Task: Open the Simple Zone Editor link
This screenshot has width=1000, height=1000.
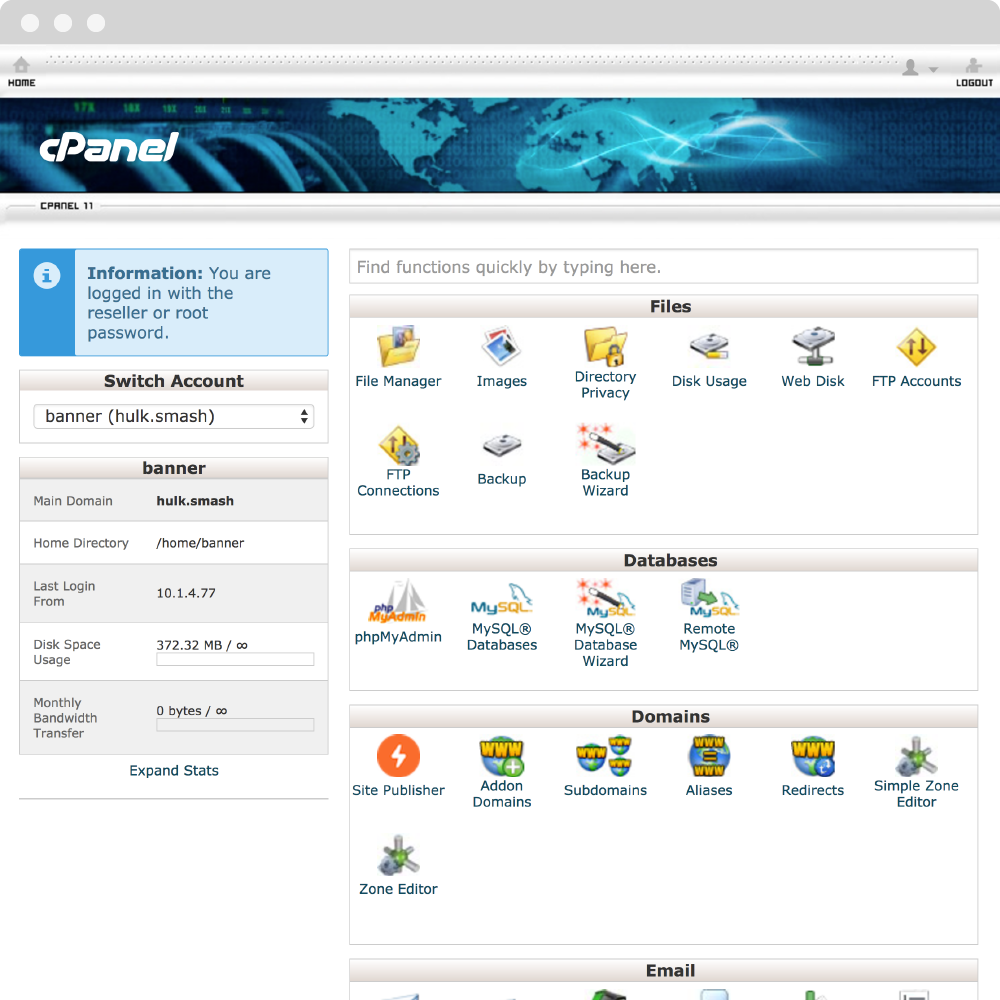Action: 916,794
